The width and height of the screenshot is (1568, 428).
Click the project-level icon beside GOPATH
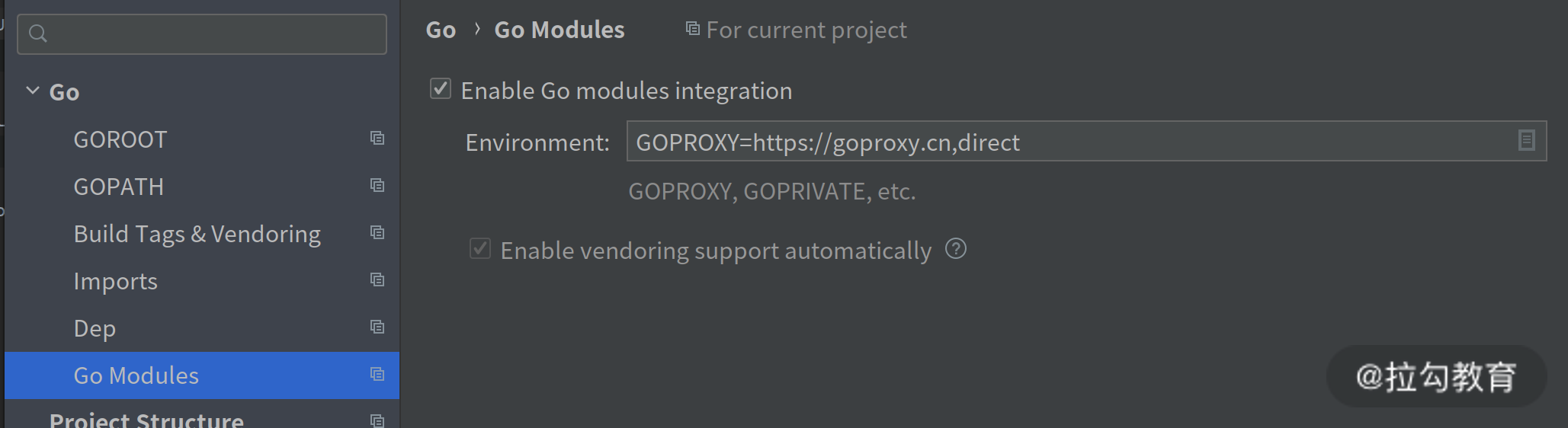[x=377, y=185]
